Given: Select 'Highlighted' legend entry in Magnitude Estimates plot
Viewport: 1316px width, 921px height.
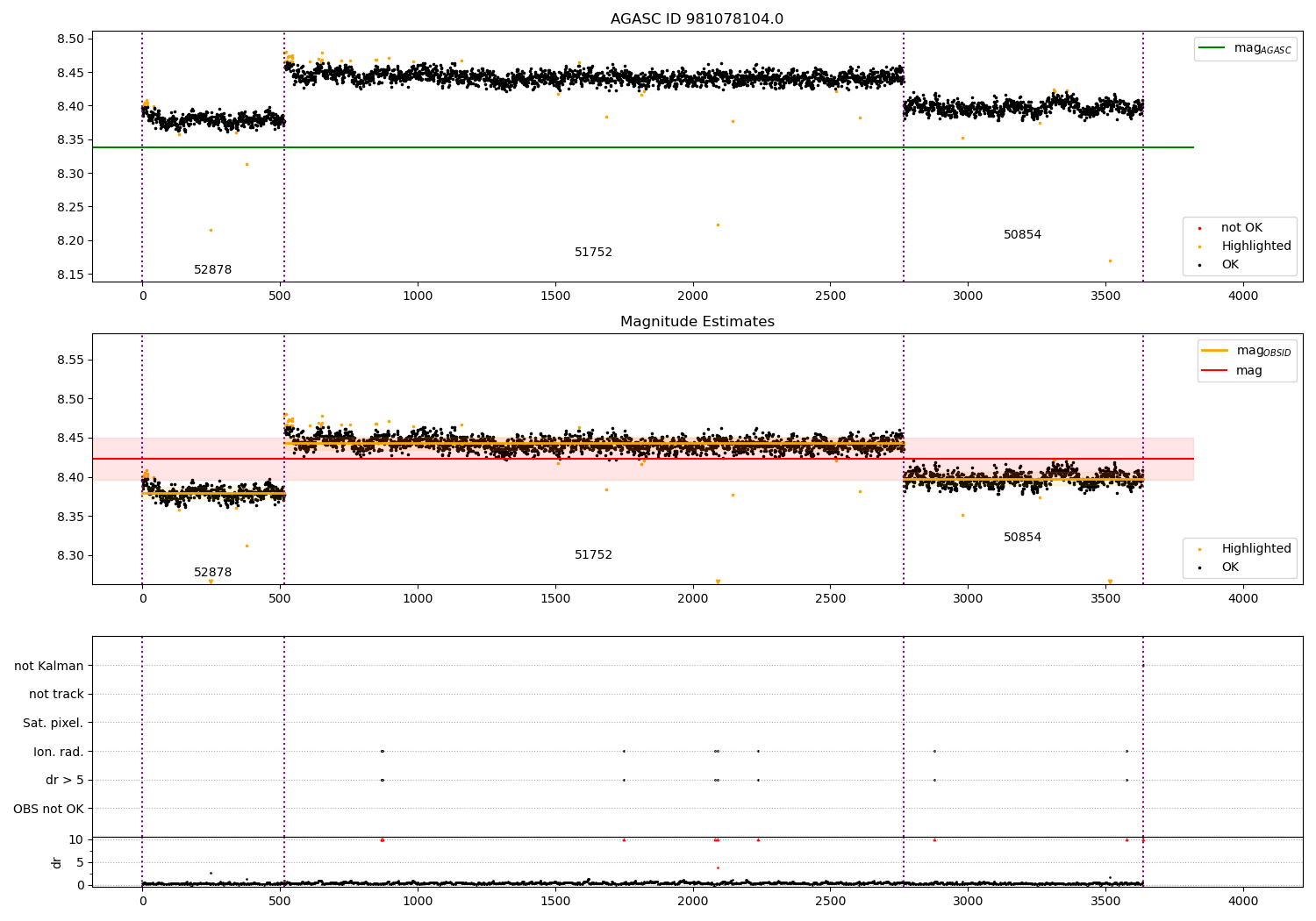Looking at the screenshot, I should click(x=1256, y=549).
